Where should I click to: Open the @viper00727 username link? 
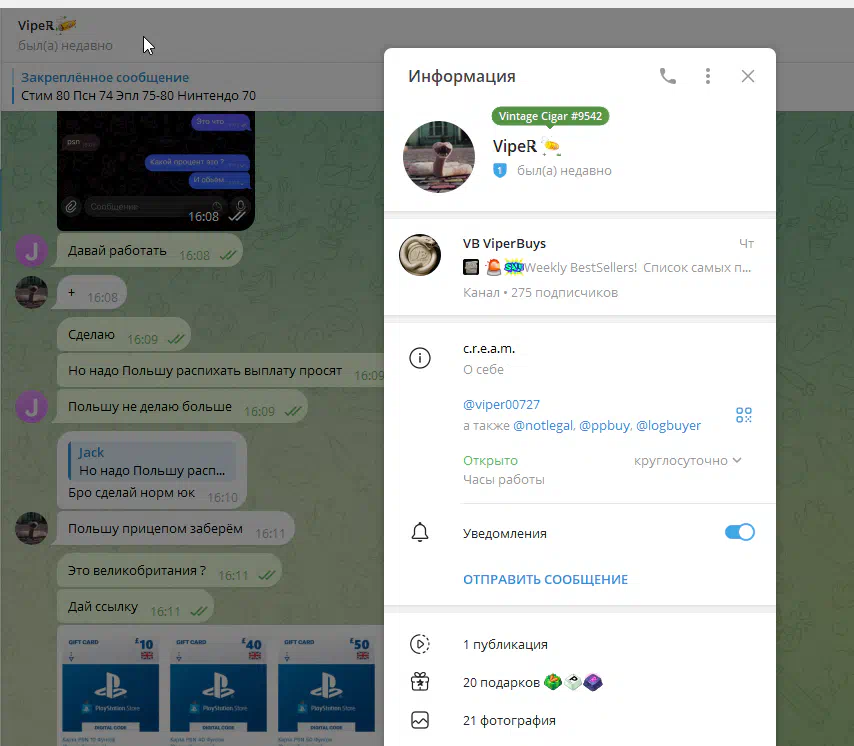coord(501,404)
